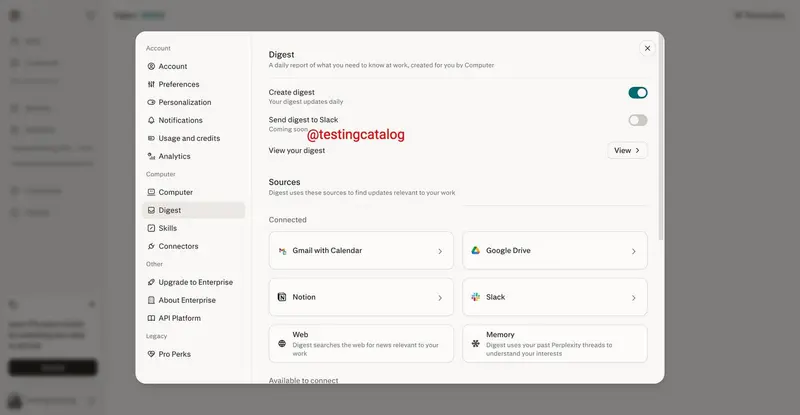Open the Account settings page

(193, 66)
